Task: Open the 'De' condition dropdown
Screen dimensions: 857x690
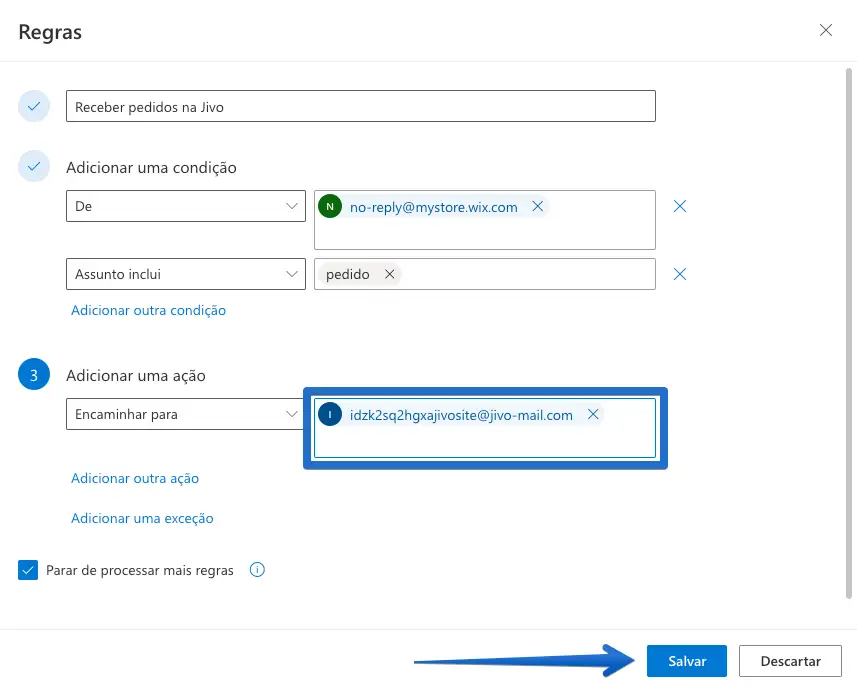Action: tap(185, 207)
